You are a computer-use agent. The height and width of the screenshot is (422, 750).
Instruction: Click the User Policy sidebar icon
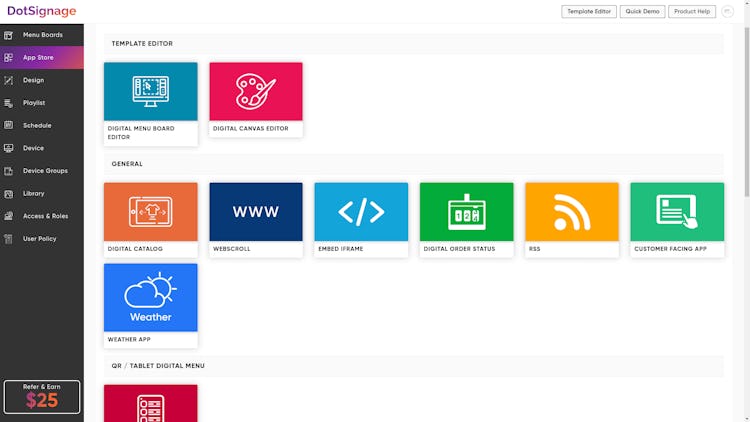9,239
